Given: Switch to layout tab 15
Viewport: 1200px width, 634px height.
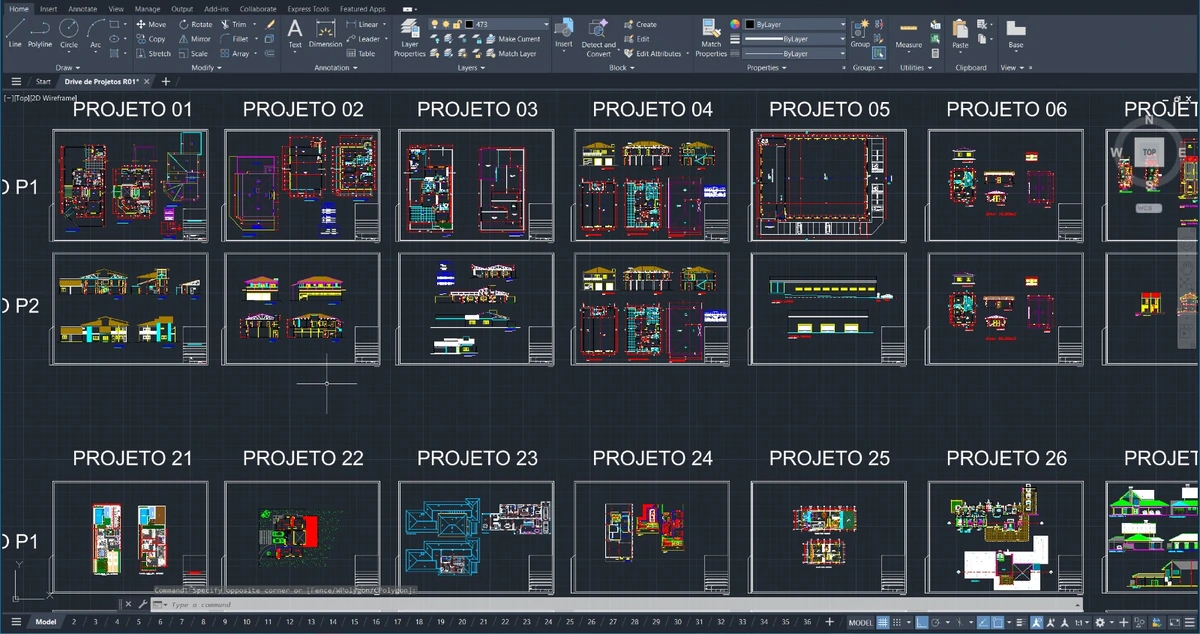Looking at the screenshot, I should [356, 622].
